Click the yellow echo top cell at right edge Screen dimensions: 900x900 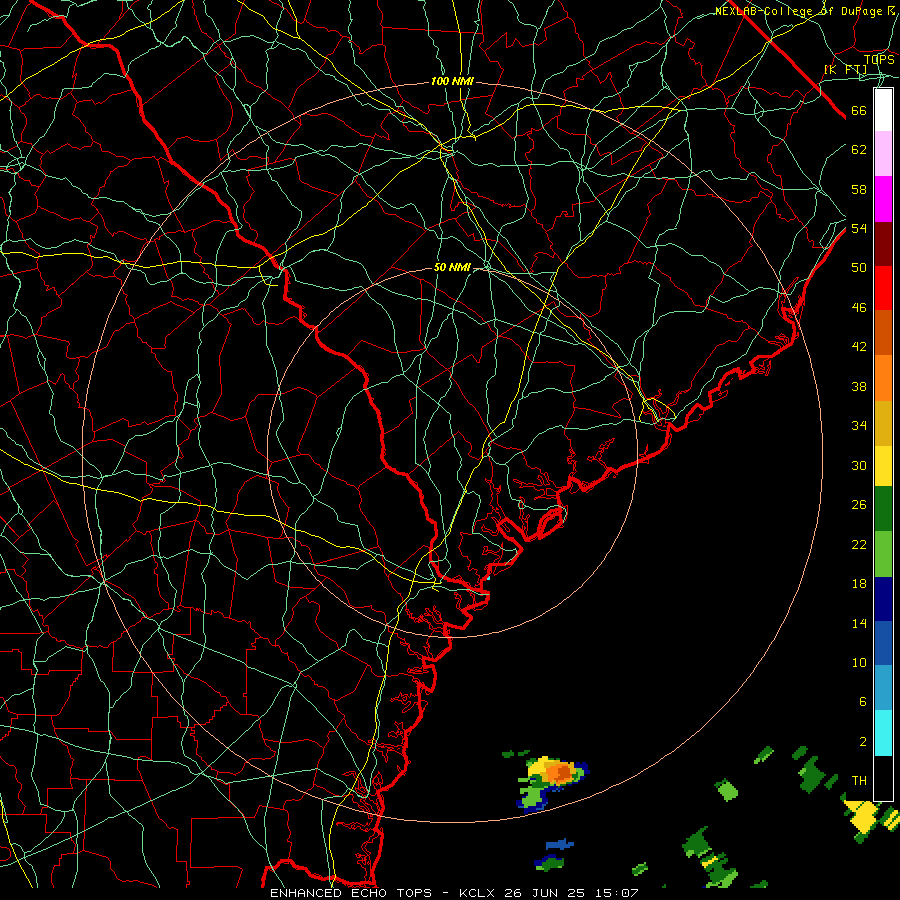(861, 815)
